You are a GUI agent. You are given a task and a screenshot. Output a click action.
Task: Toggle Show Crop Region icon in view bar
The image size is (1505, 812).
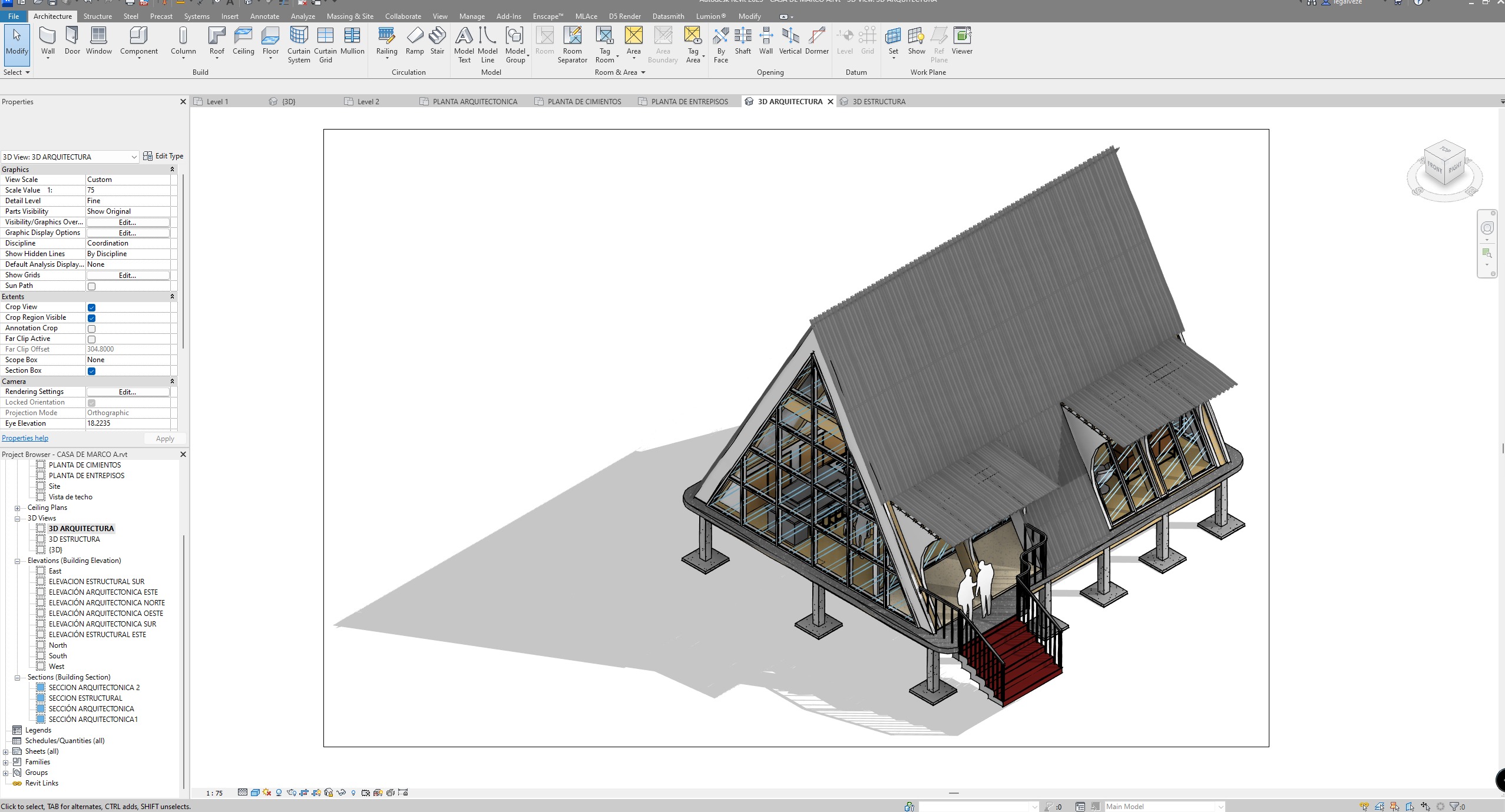click(316, 793)
